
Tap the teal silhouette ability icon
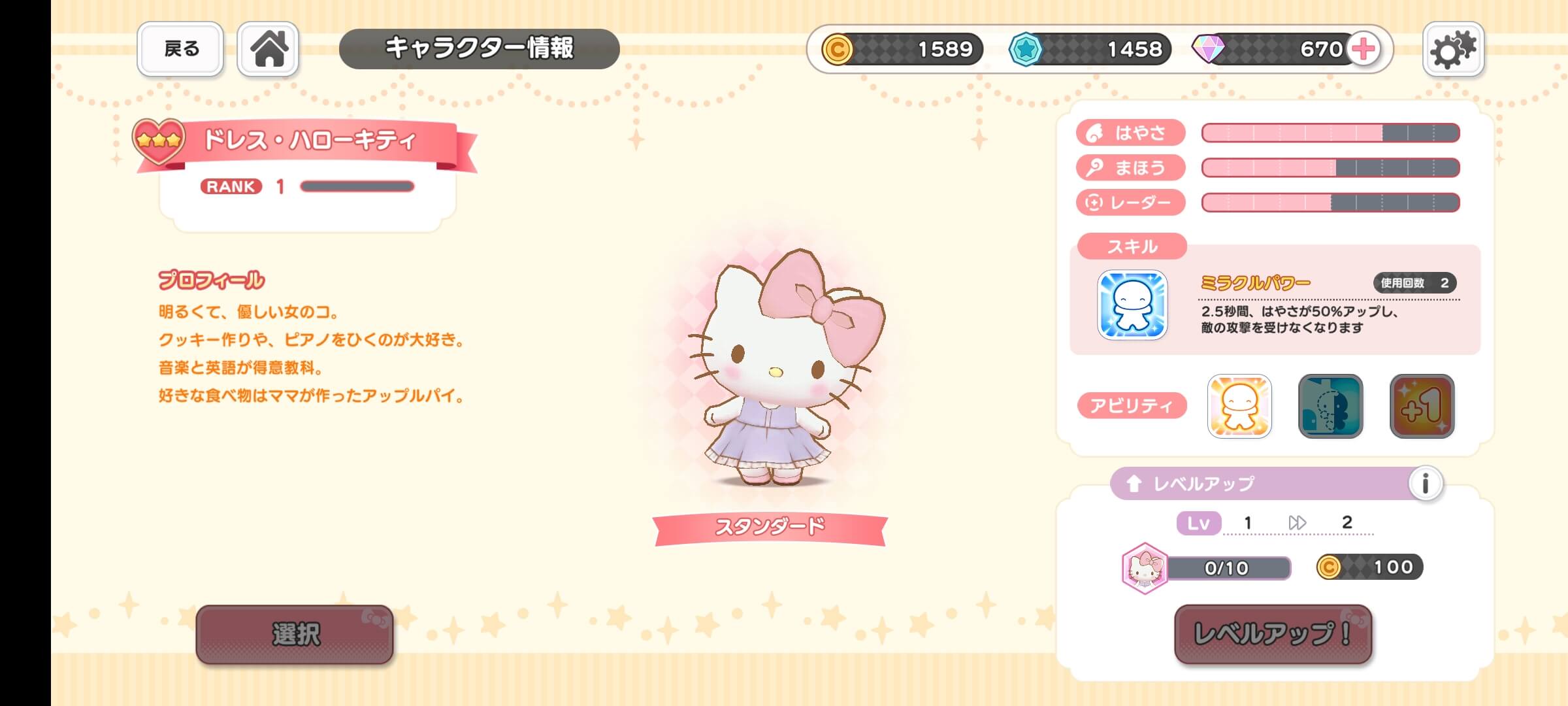[1330, 406]
